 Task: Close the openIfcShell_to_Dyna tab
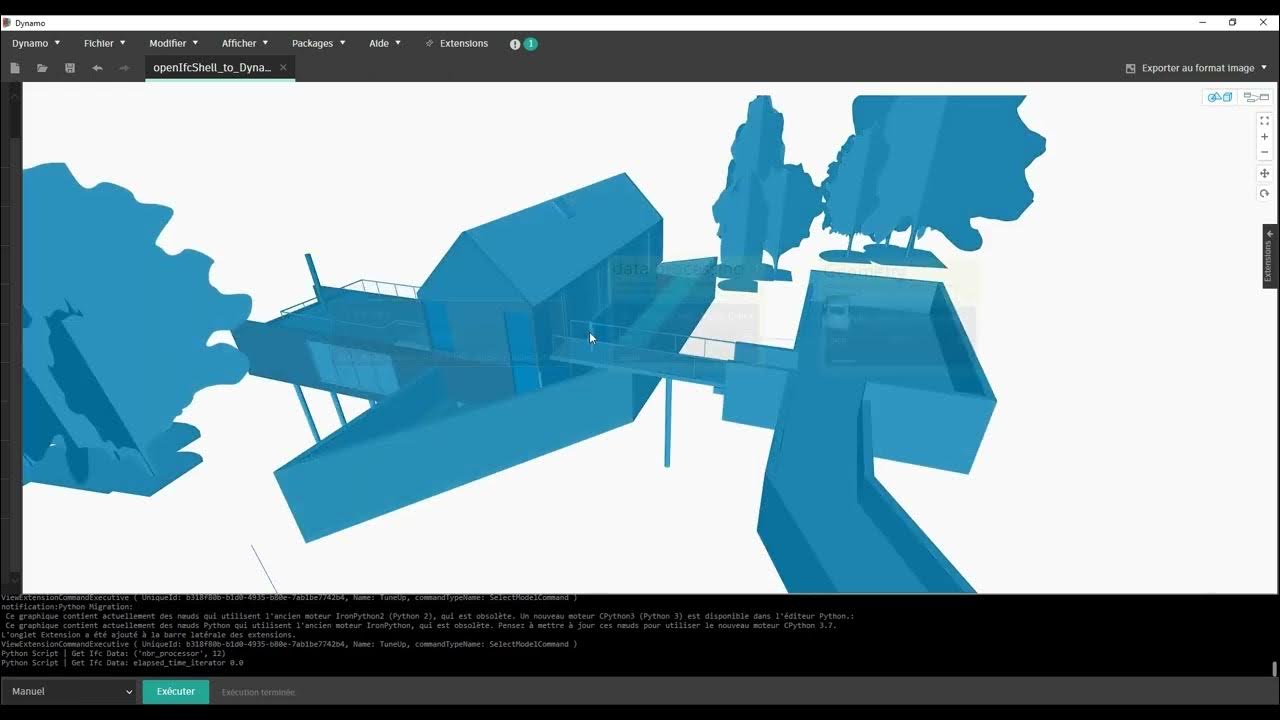click(x=283, y=68)
